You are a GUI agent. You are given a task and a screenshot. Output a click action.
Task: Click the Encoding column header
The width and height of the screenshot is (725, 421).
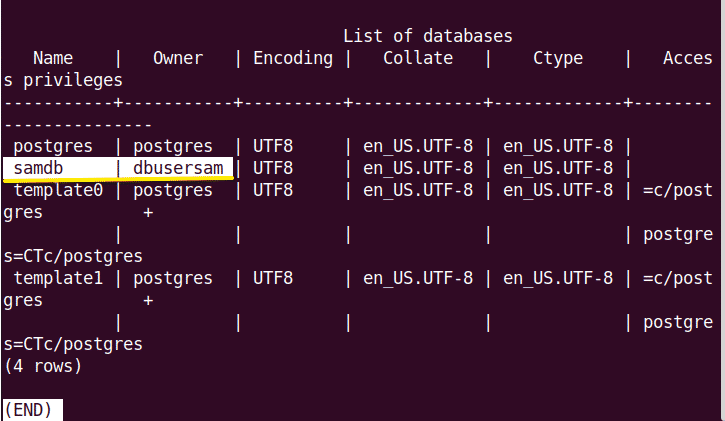pos(292,58)
